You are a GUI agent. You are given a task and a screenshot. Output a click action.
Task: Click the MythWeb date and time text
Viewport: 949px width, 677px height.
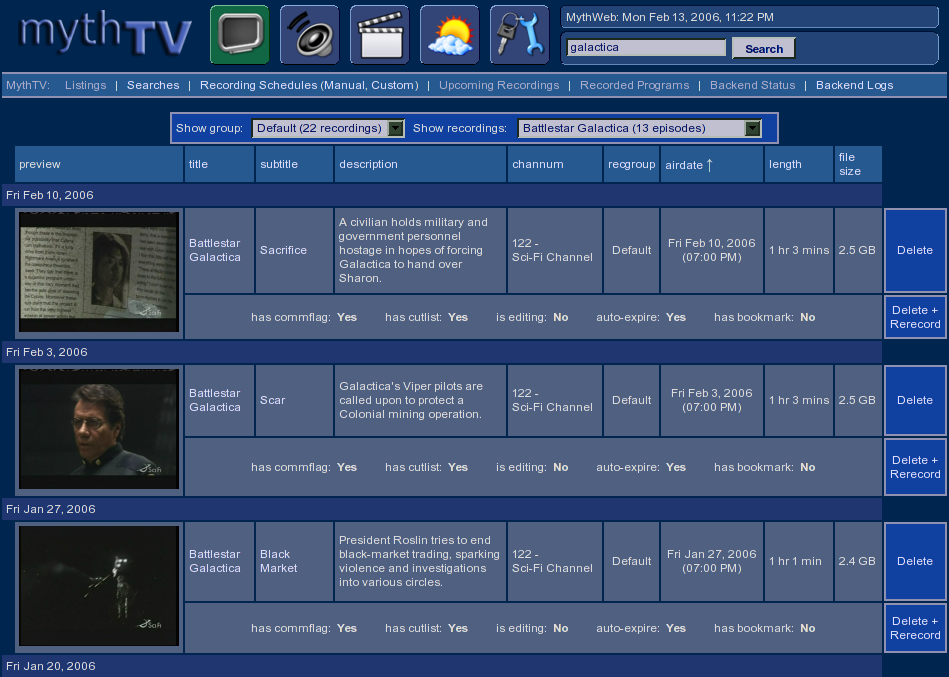pyautogui.click(x=669, y=18)
